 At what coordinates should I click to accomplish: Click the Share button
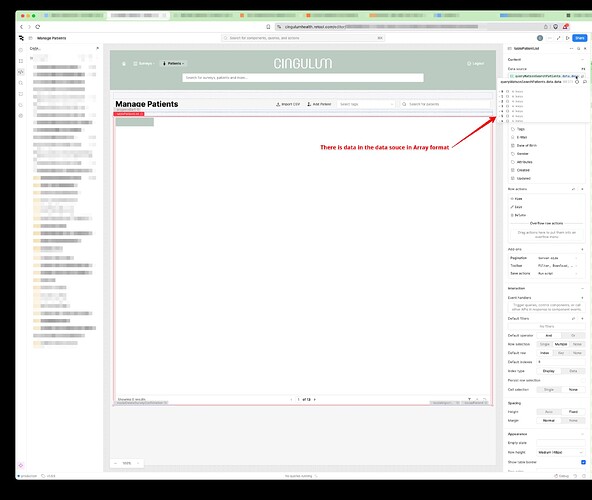click(x=580, y=38)
